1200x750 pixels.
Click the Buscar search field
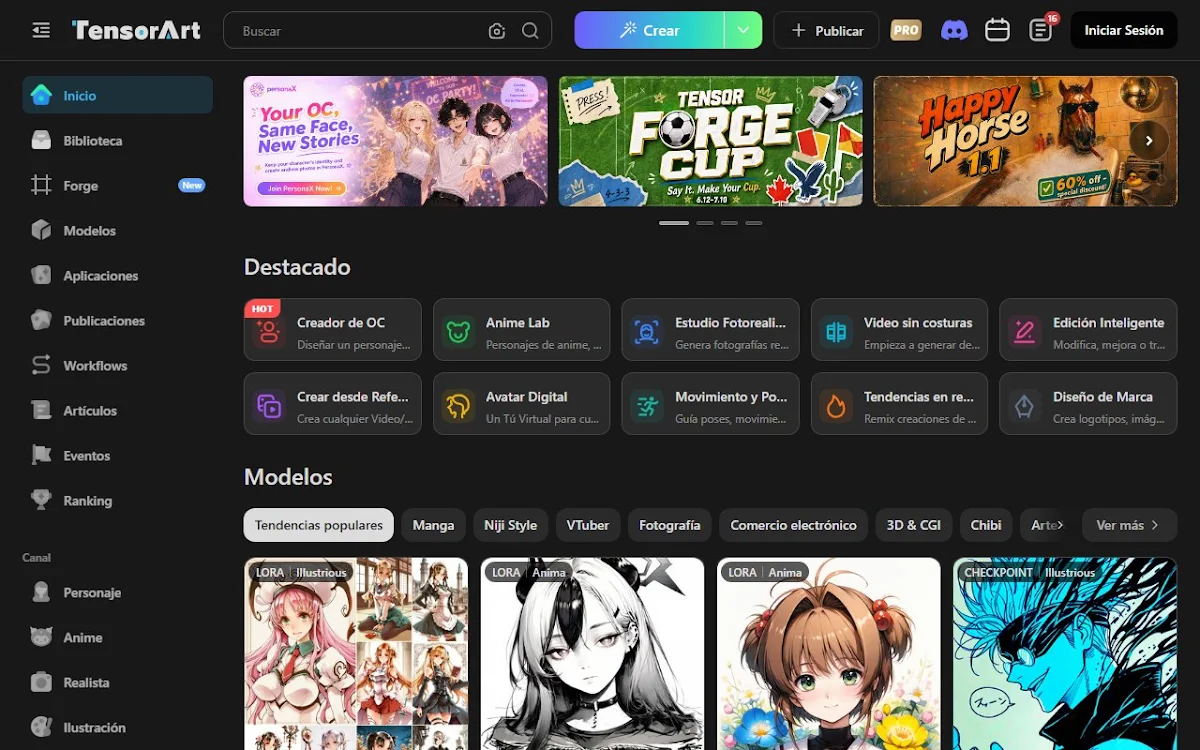(387, 31)
